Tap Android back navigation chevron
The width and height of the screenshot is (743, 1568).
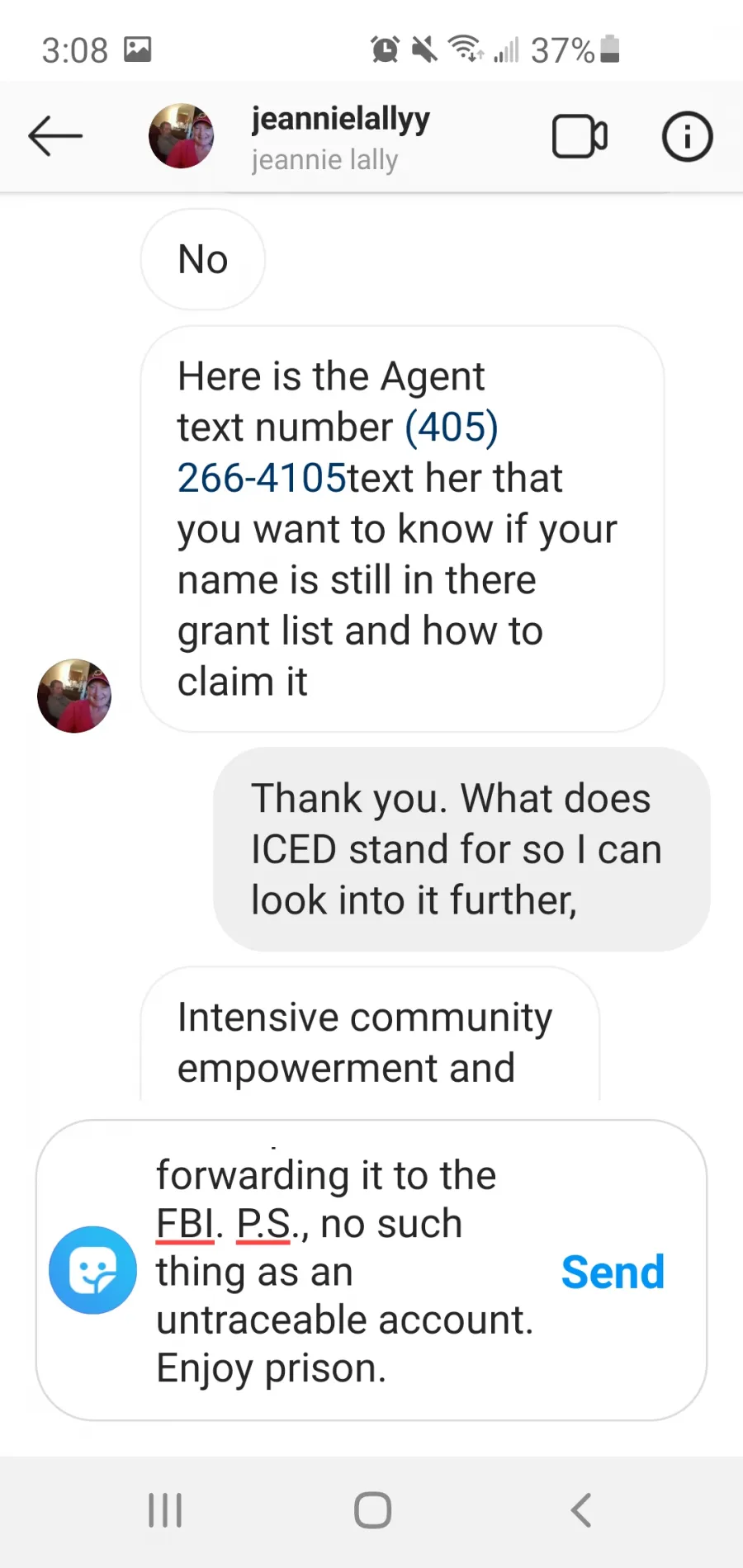(581, 1510)
